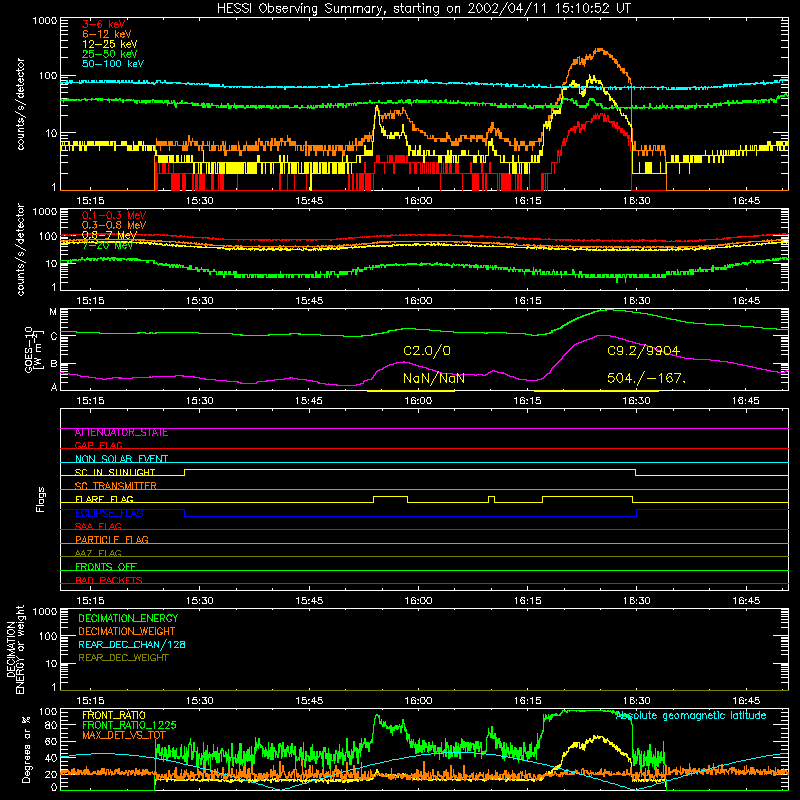Select the BAD_PACKETS flag label

(x=109, y=580)
